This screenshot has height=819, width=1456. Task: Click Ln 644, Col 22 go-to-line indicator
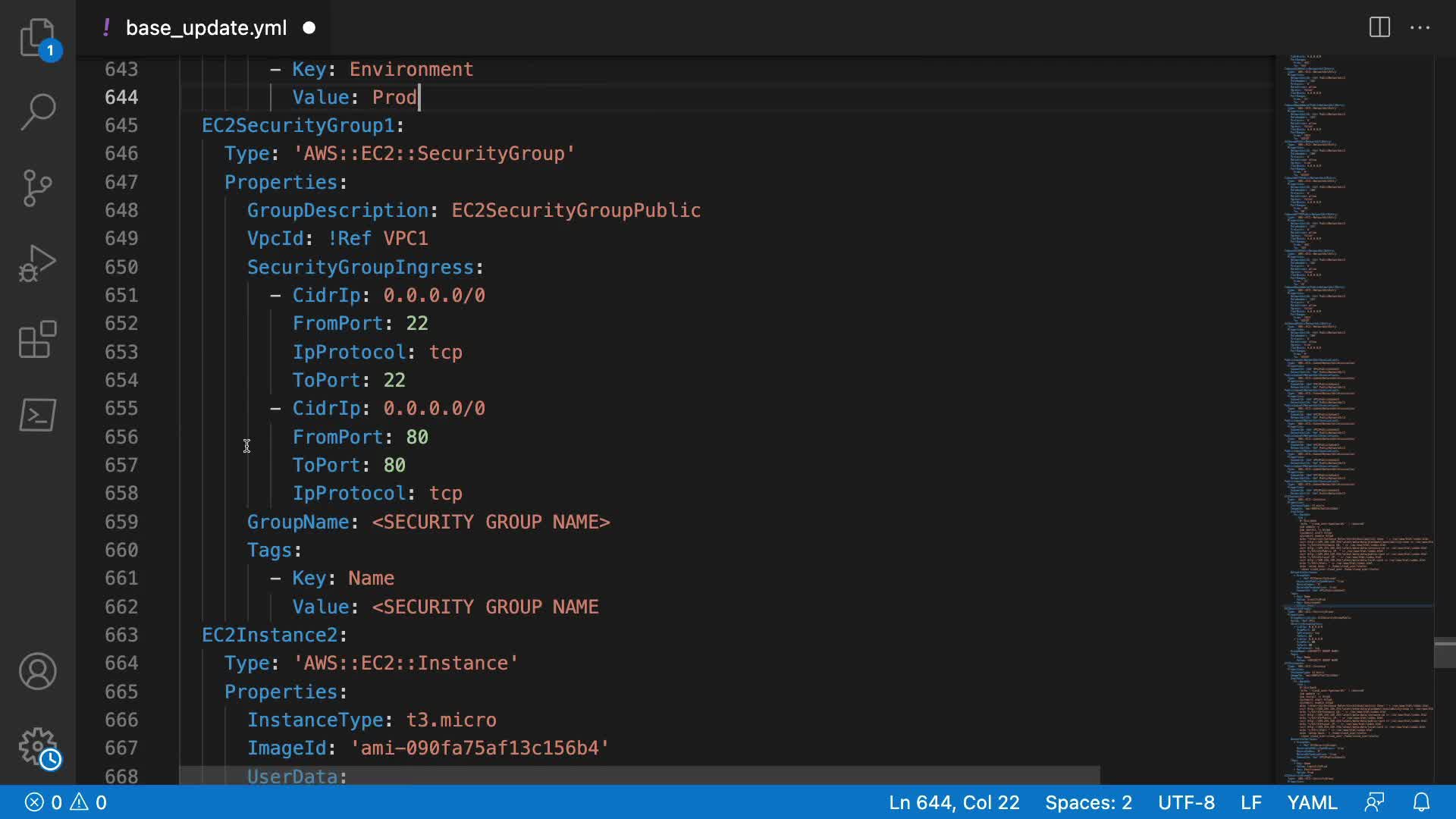tap(954, 802)
